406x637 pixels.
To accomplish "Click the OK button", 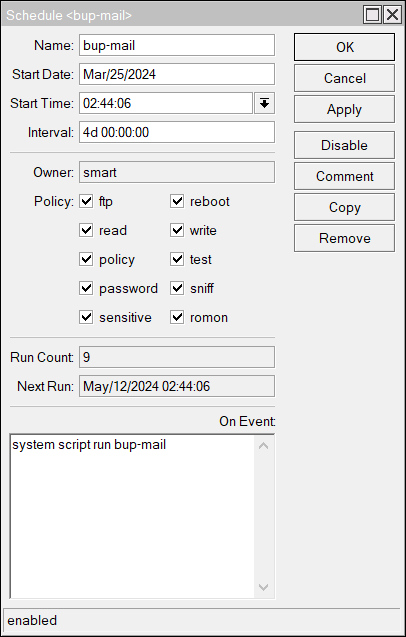I will tap(344, 47).
